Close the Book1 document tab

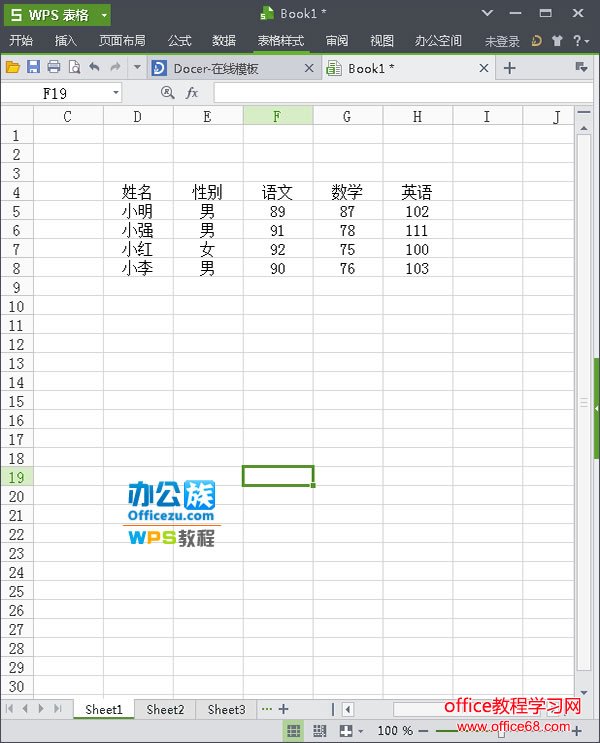point(484,68)
